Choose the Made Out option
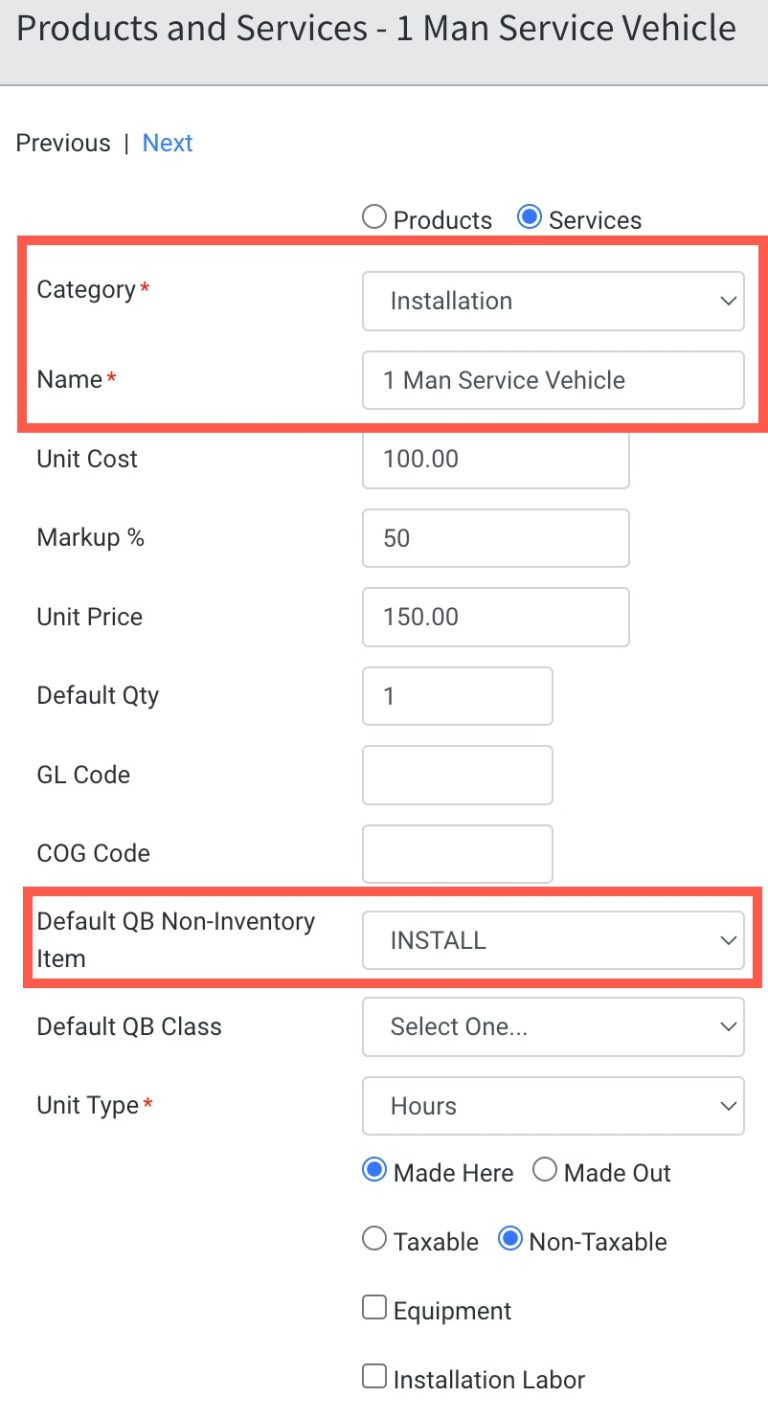Viewport: 768px width, 1419px height. pos(545,1170)
